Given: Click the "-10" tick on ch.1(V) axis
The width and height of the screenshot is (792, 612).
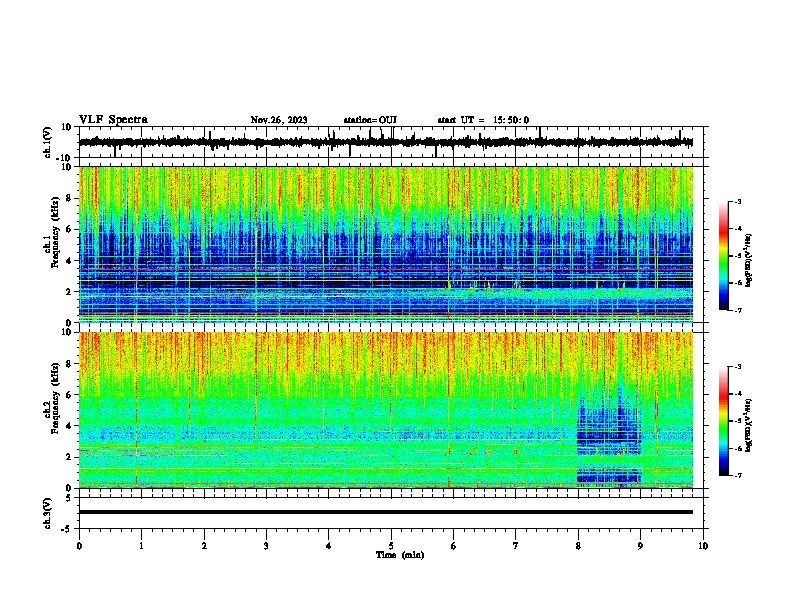Looking at the screenshot, I should click(x=65, y=158).
